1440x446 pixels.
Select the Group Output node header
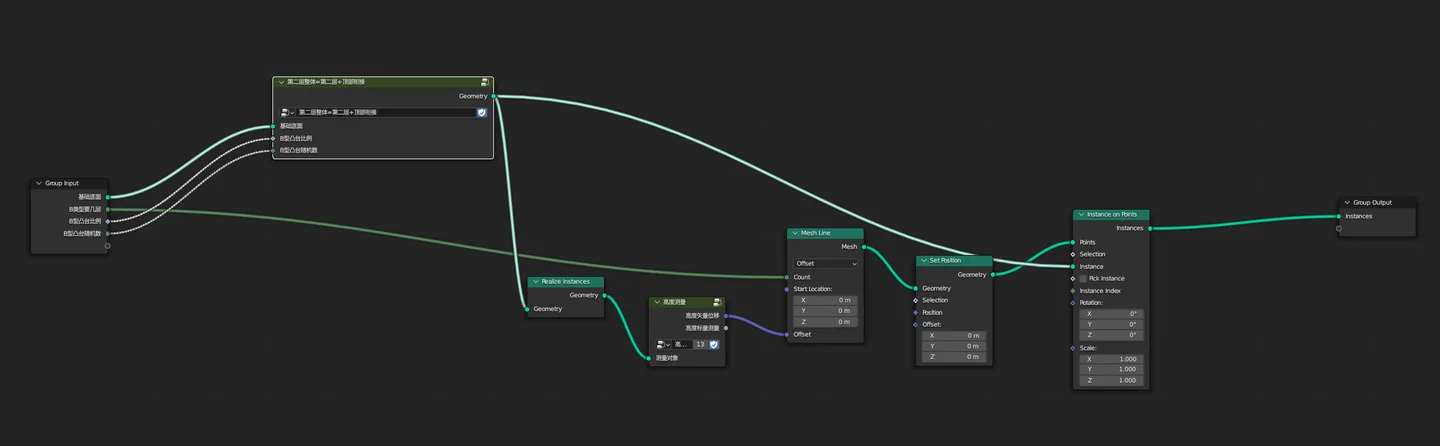1377,203
